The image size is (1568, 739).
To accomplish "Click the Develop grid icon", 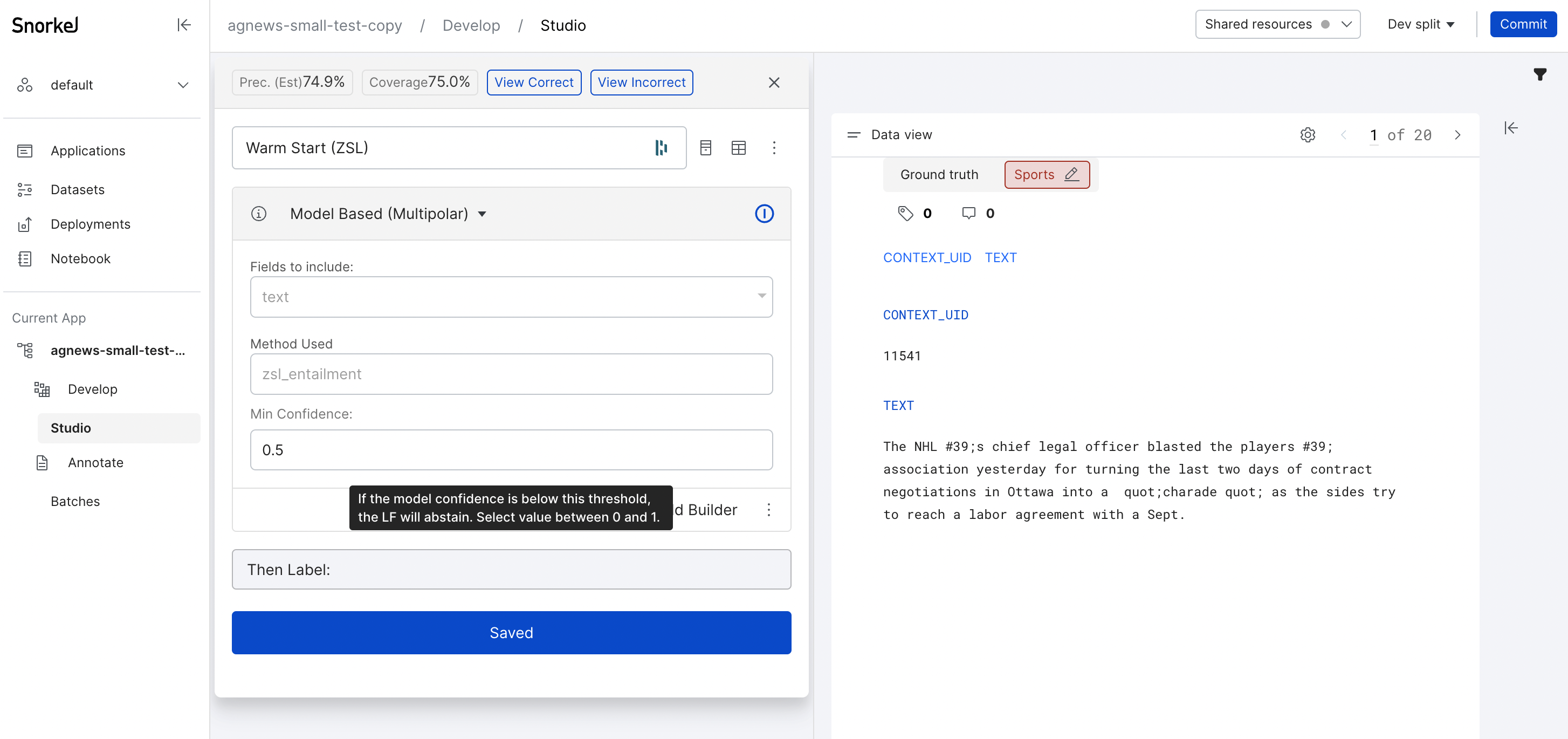I will (42, 389).
